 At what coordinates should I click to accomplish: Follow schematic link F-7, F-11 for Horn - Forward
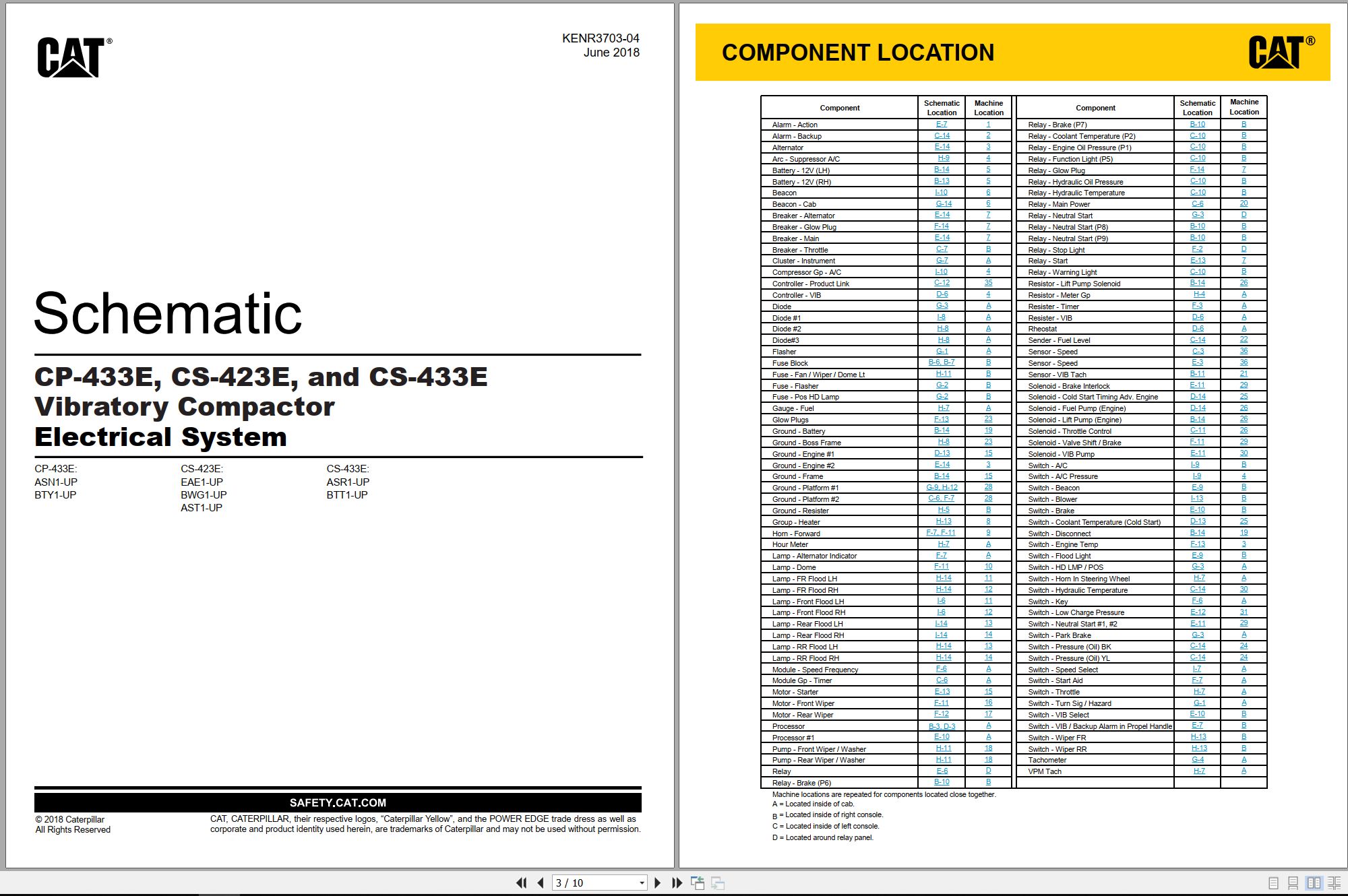click(x=941, y=533)
